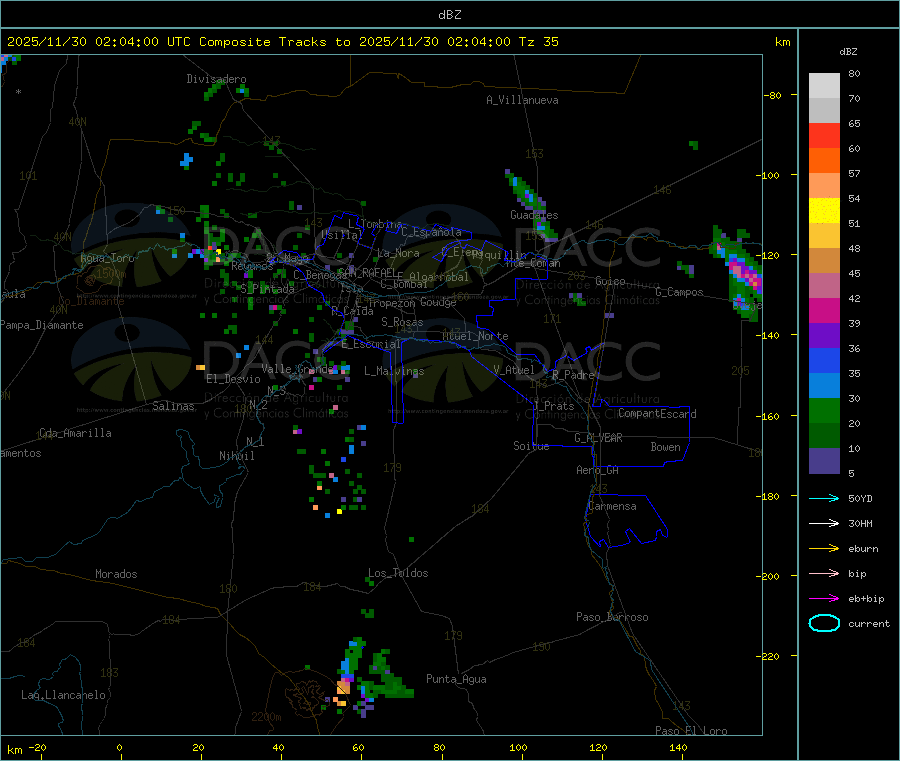Click the 'V_Atuel' map label
Image resolution: width=900 pixels, height=761 pixels.
(514, 370)
